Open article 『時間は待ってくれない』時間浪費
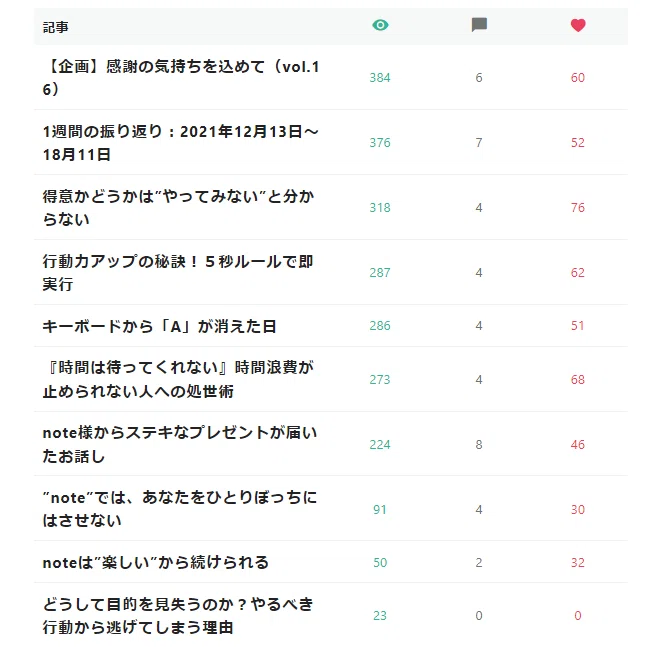665x647 pixels. coord(178,379)
